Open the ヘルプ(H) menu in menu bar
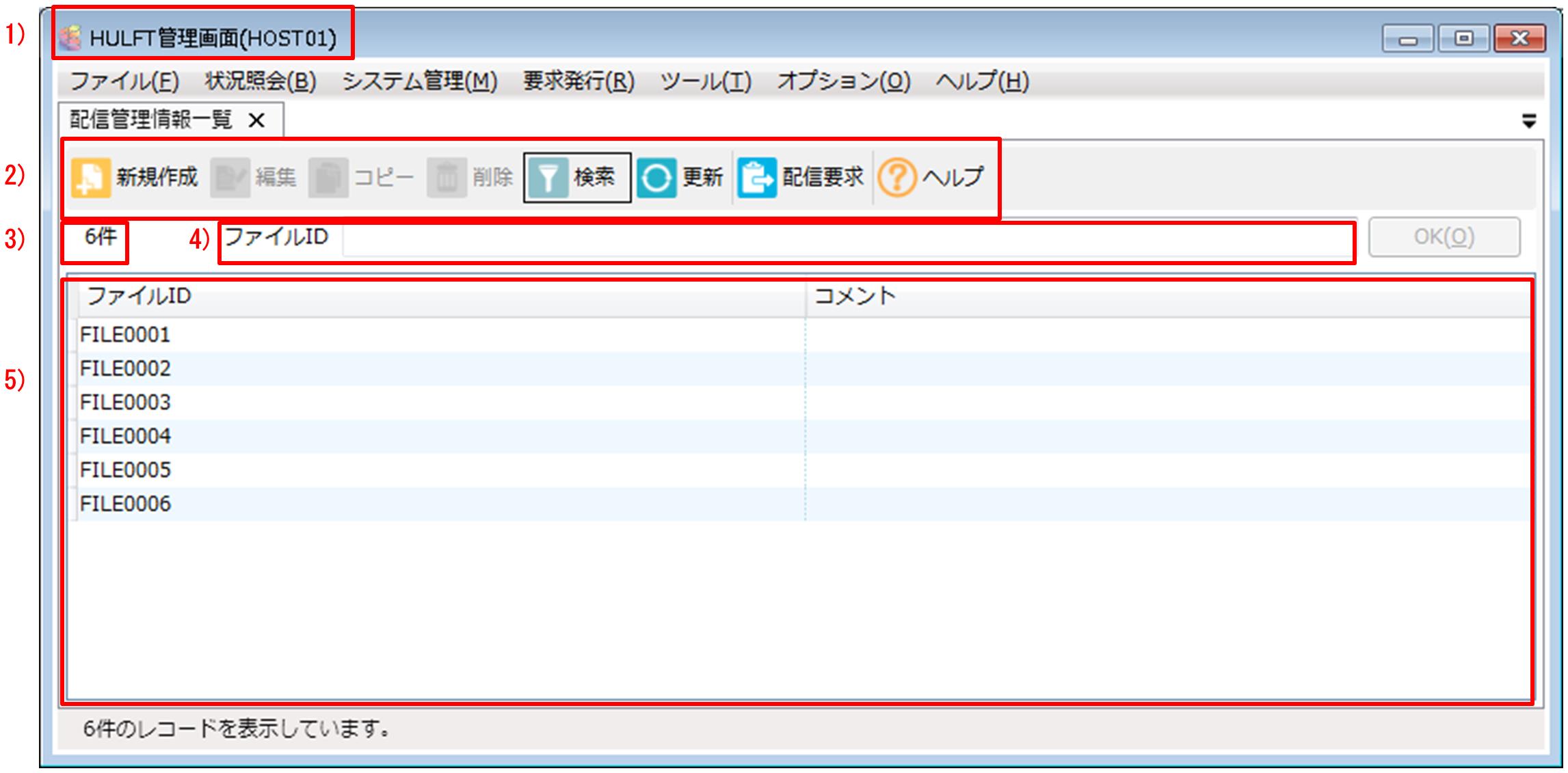Viewport: 1568px width, 773px height. 982,81
